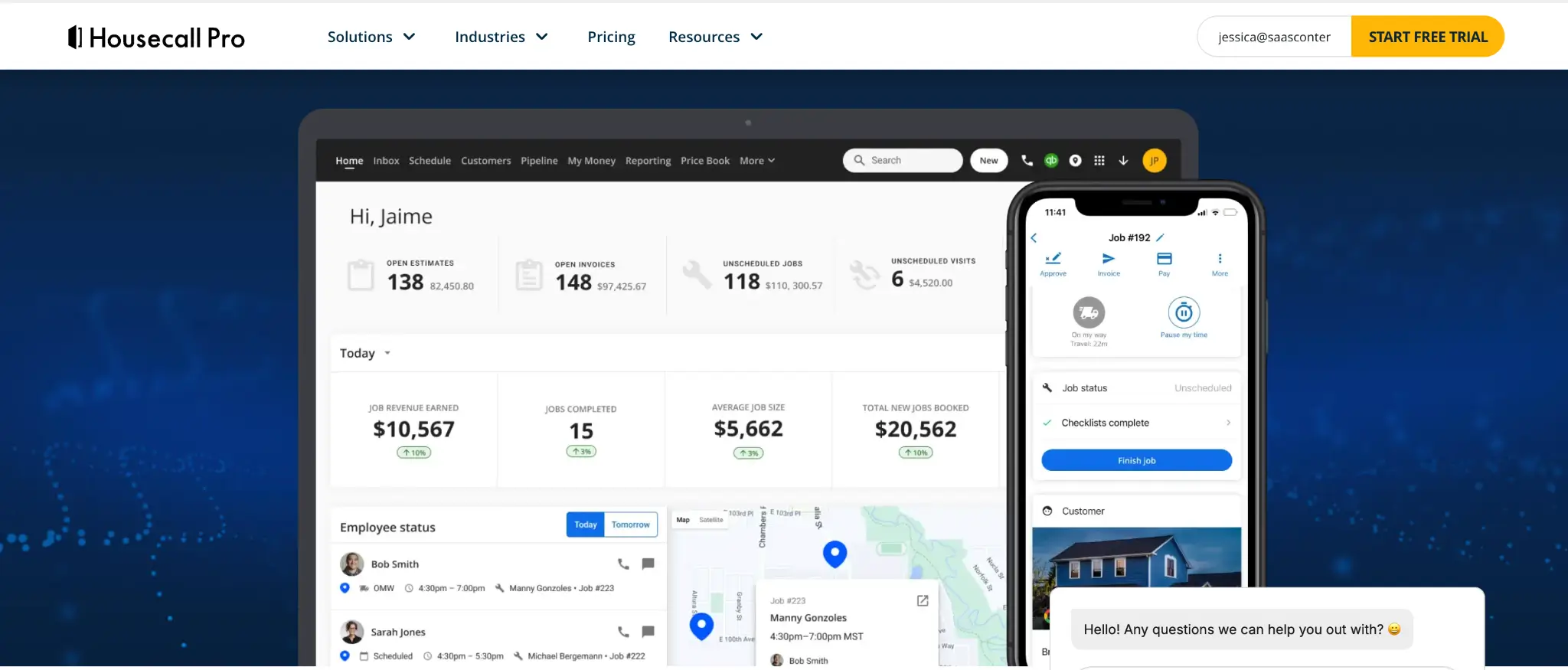Open the Schedule tab
This screenshot has height=670, width=1568.
pos(430,161)
